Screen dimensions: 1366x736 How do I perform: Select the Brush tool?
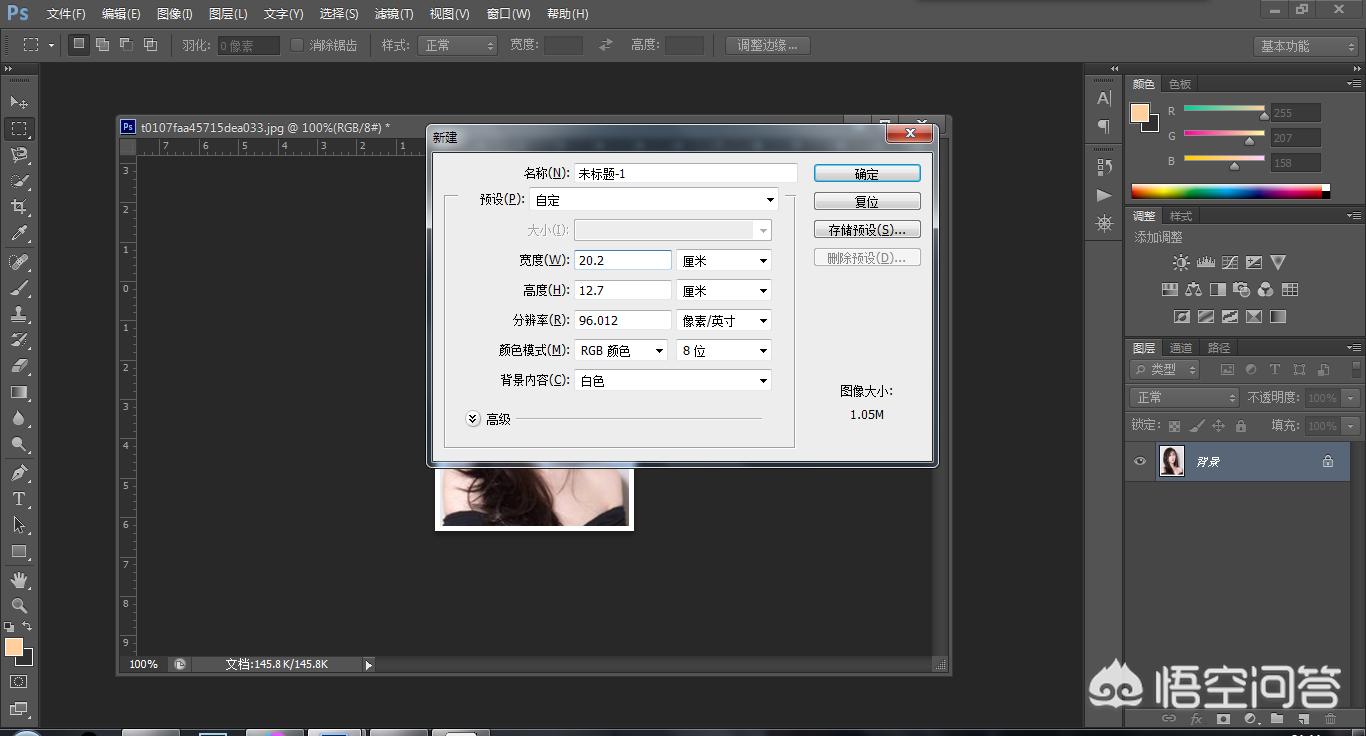pyautogui.click(x=20, y=287)
